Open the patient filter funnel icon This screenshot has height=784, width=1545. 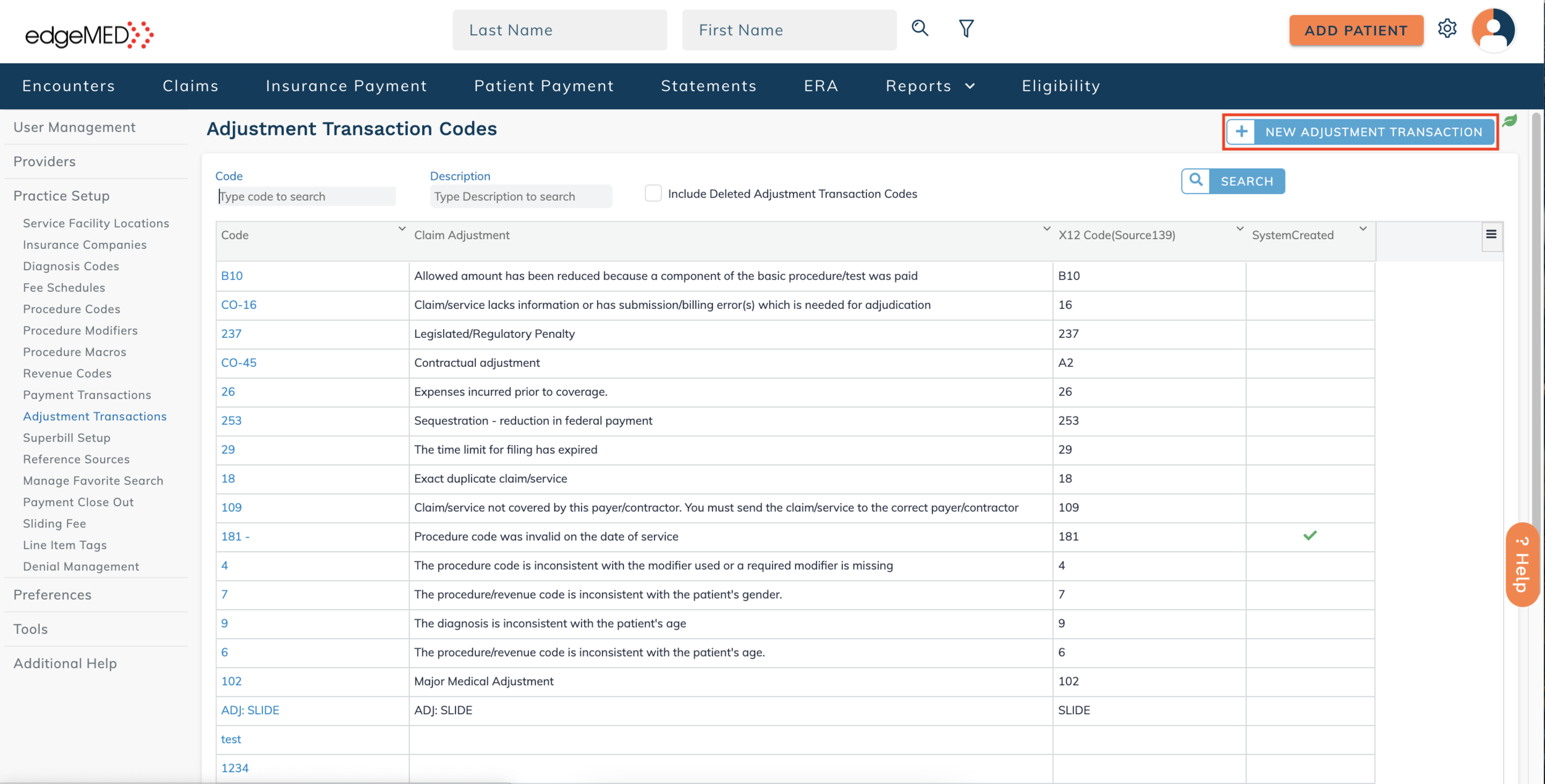[966, 28]
